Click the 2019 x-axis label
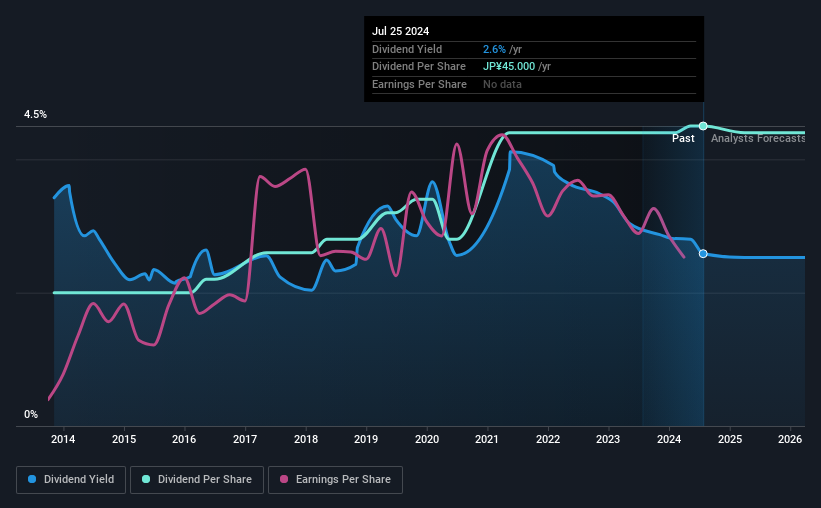The image size is (821, 508). click(x=366, y=439)
